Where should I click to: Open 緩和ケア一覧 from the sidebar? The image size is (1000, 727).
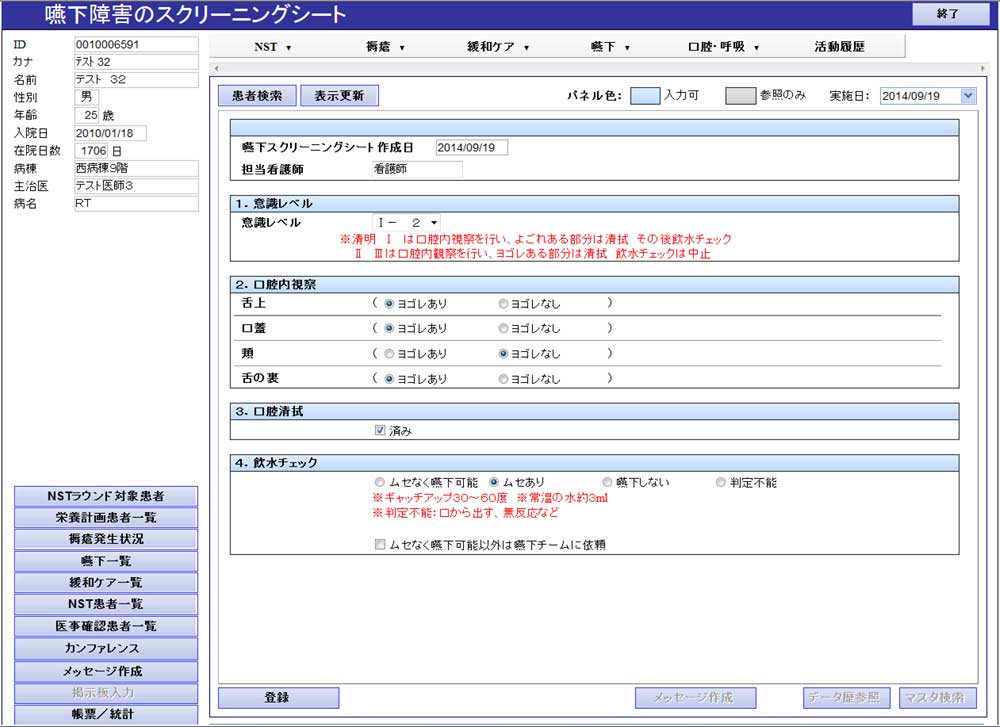pyautogui.click(x=106, y=583)
